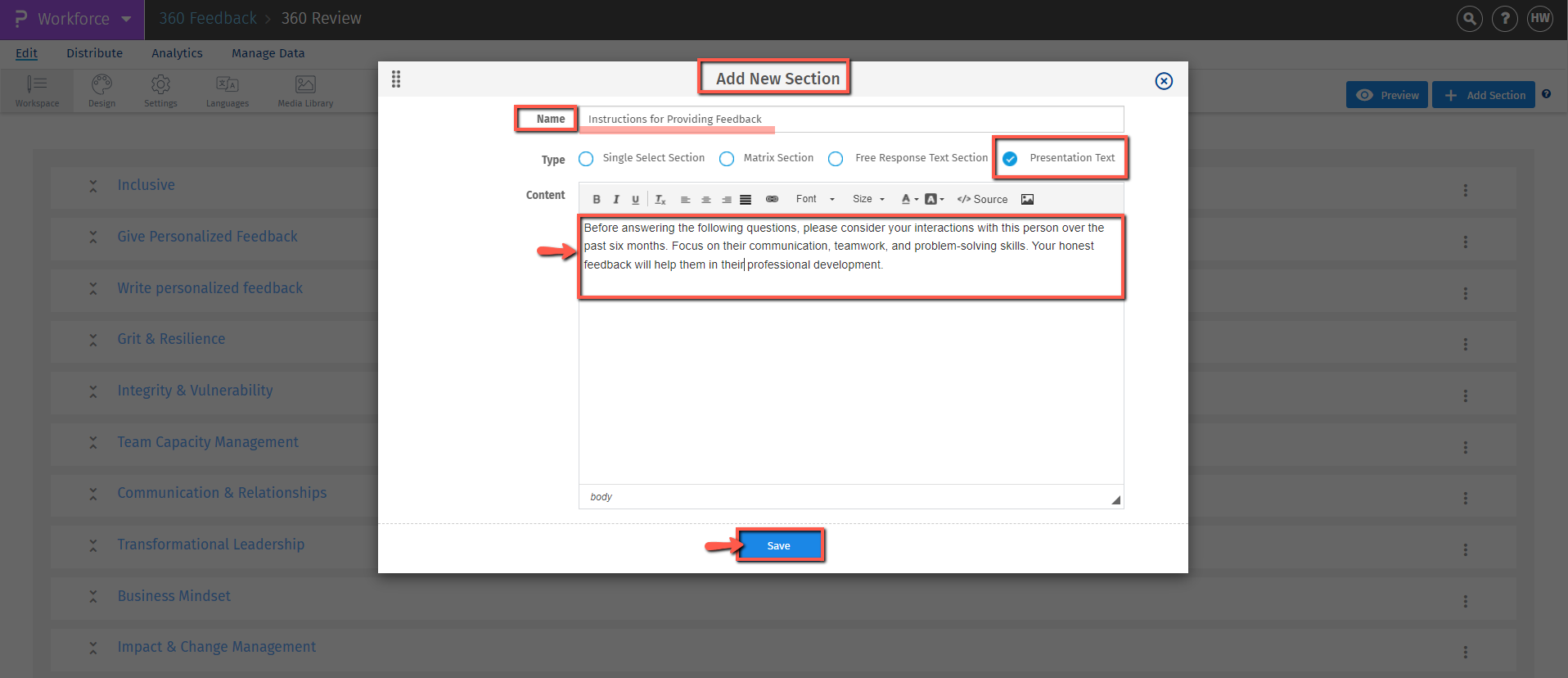Click the body element path label
Image resolution: width=1568 pixels, height=678 pixels.
(x=602, y=497)
